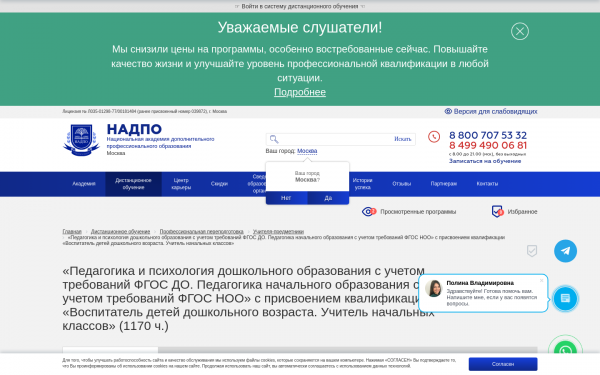Click the Искать search button

point(403,139)
